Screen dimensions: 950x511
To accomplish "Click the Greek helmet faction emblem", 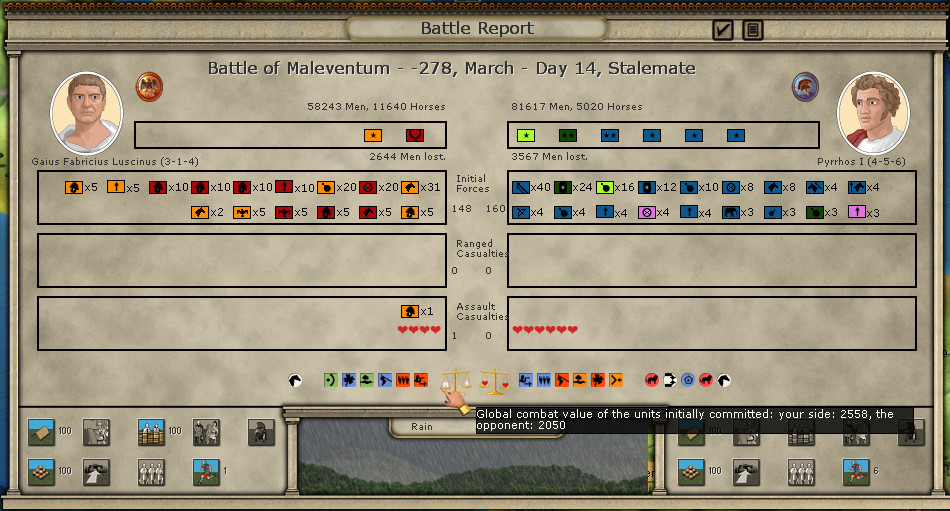I will (x=805, y=86).
